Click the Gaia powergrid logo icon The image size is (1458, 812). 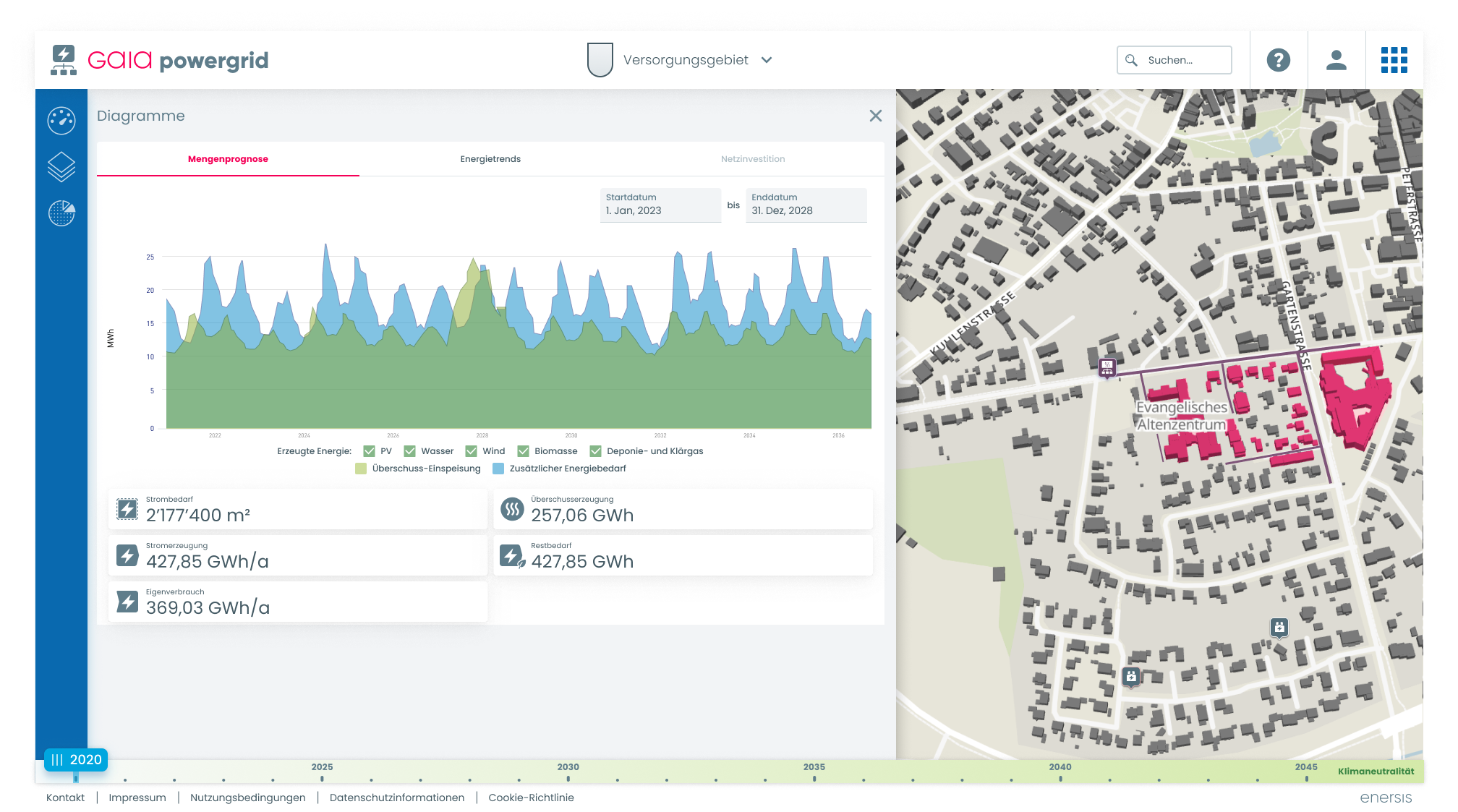[64, 60]
